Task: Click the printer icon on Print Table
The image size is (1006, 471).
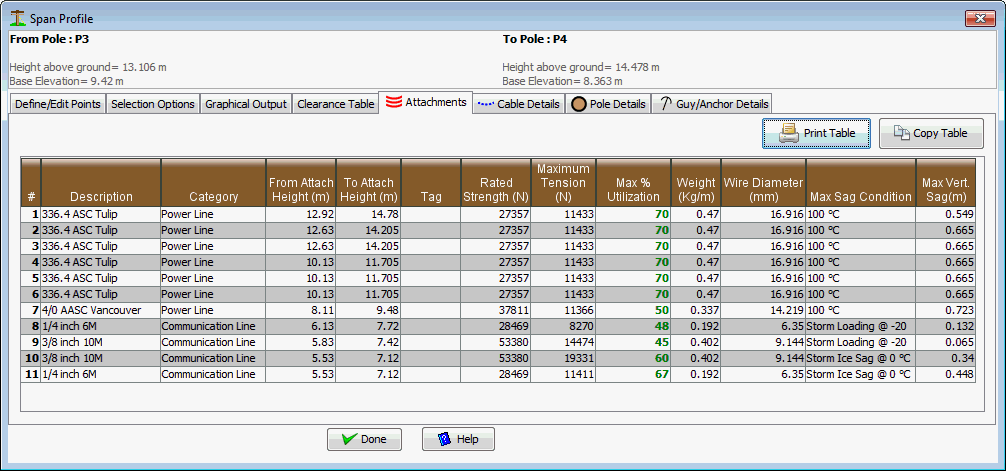Action: point(788,133)
